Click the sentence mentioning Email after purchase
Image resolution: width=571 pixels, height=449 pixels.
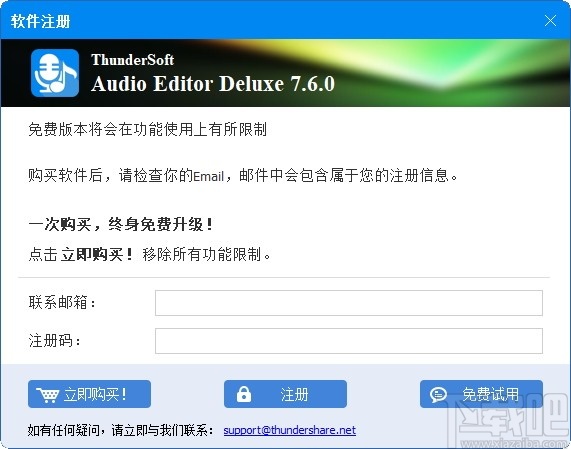click(x=243, y=176)
